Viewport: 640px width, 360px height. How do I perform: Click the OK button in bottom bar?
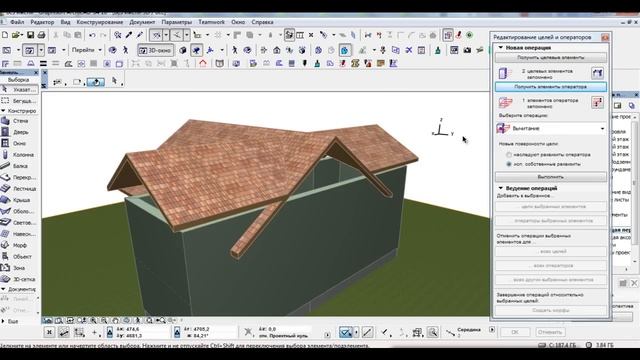(x=515, y=332)
